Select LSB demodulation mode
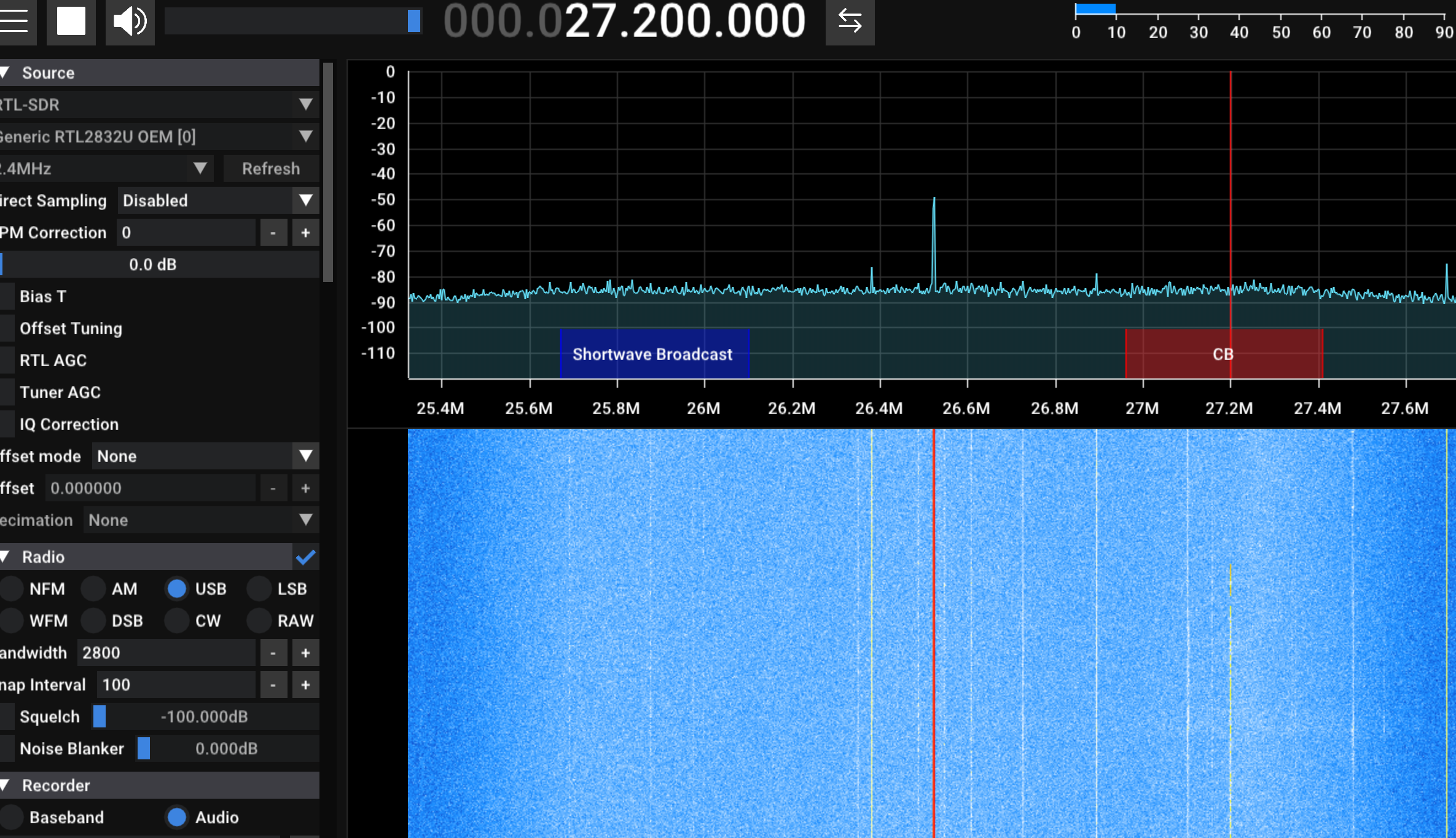Image resolution: width=1456 pixels, height=838 pixels. [x=259, y=589]
